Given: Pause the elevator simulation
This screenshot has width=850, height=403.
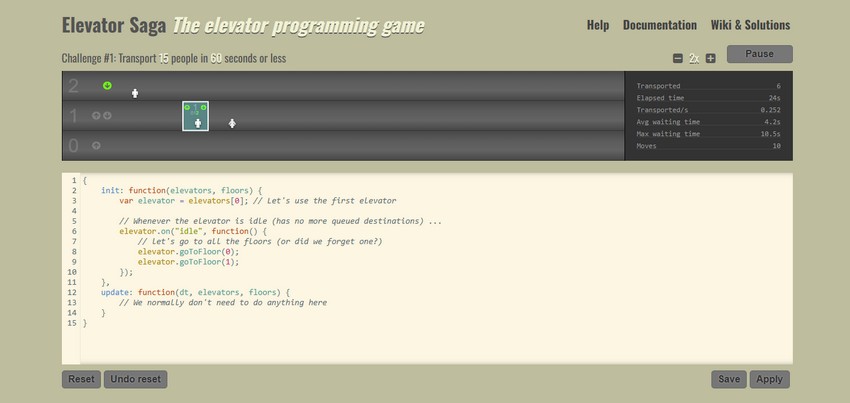Looking at the screenshot, I should 759,54.
